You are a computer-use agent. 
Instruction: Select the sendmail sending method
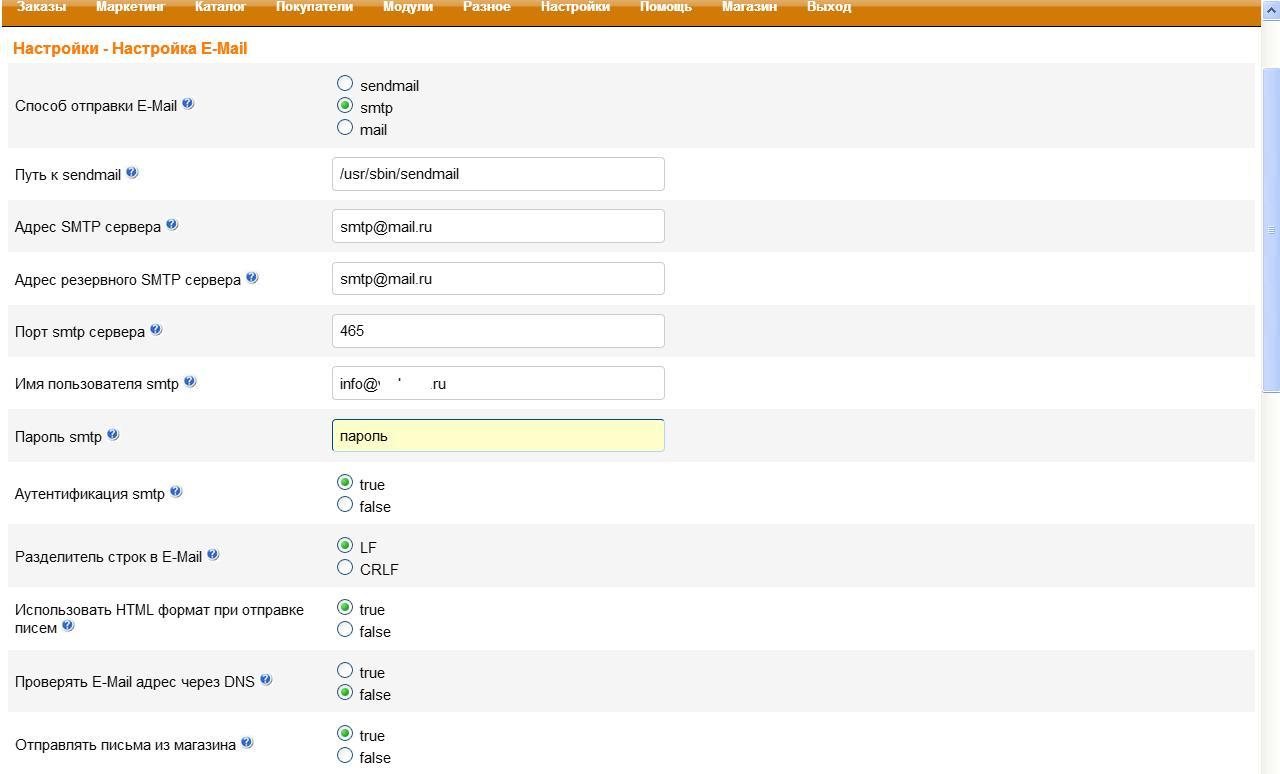click(345, 84)
